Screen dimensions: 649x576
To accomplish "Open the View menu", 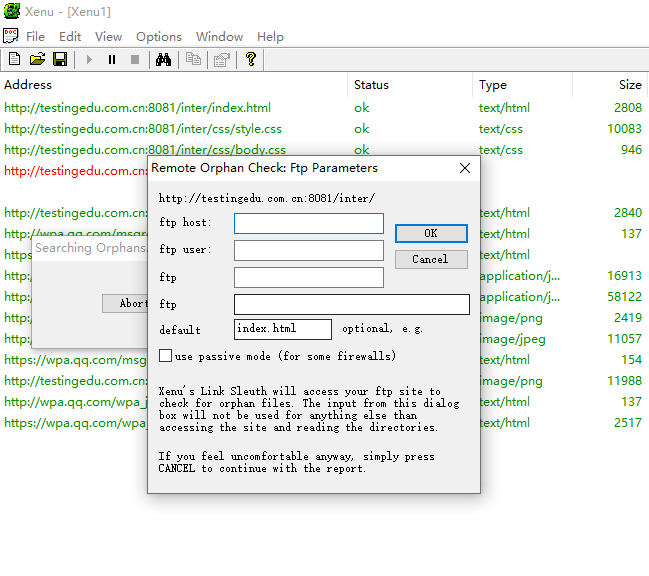I will [x=108, y=37].
